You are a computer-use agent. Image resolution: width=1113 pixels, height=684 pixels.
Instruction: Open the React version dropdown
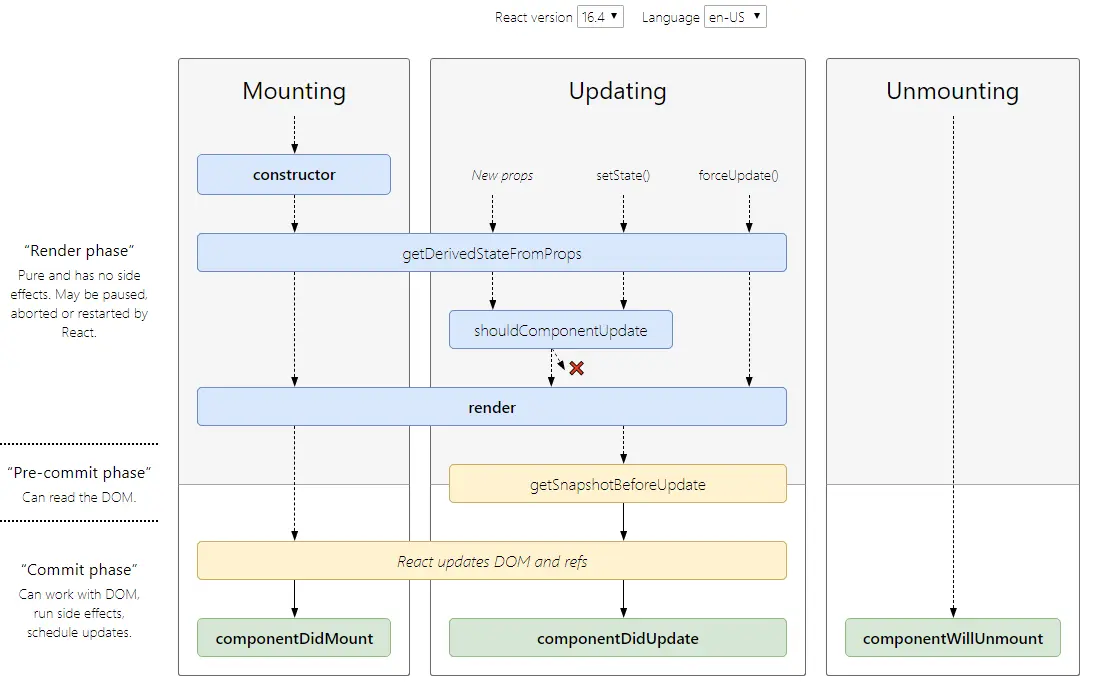click(x=600, y=16)
